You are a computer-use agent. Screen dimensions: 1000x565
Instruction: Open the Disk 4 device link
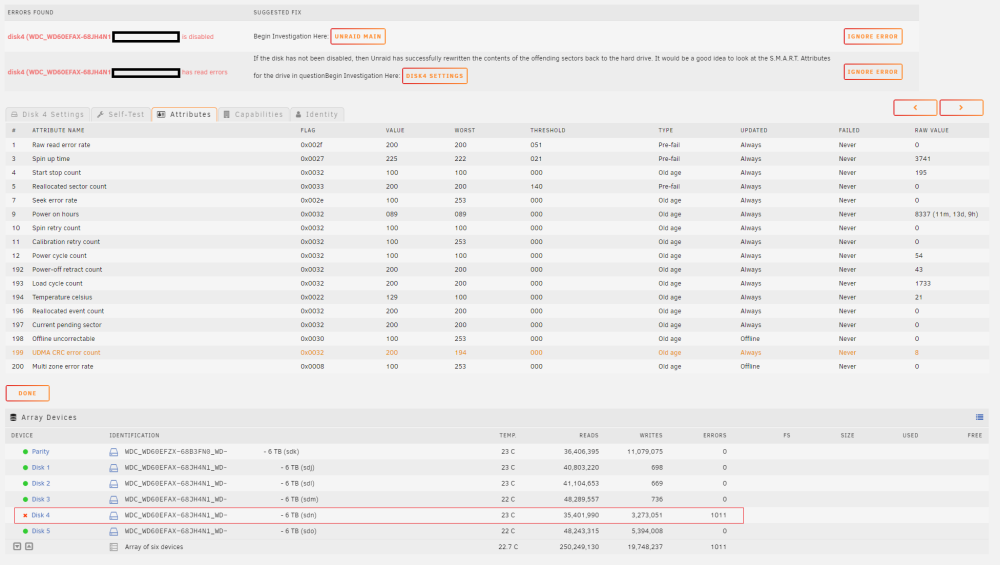click(41, 515)
